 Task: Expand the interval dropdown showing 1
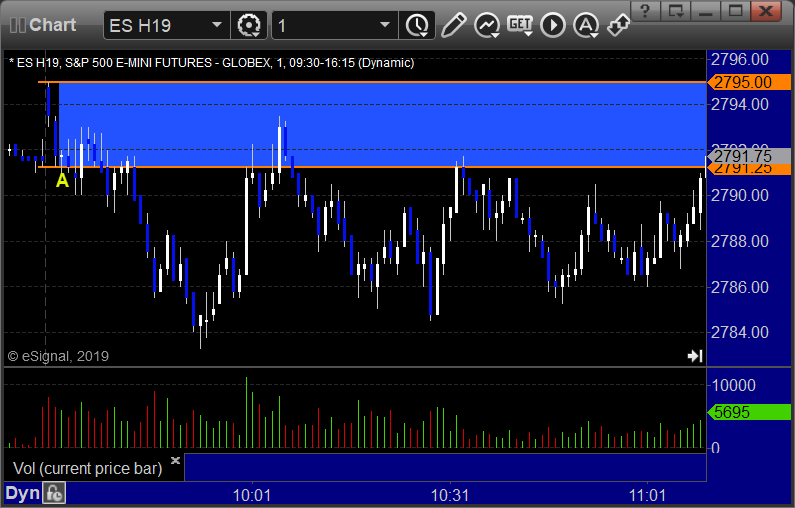click(385, 25)
